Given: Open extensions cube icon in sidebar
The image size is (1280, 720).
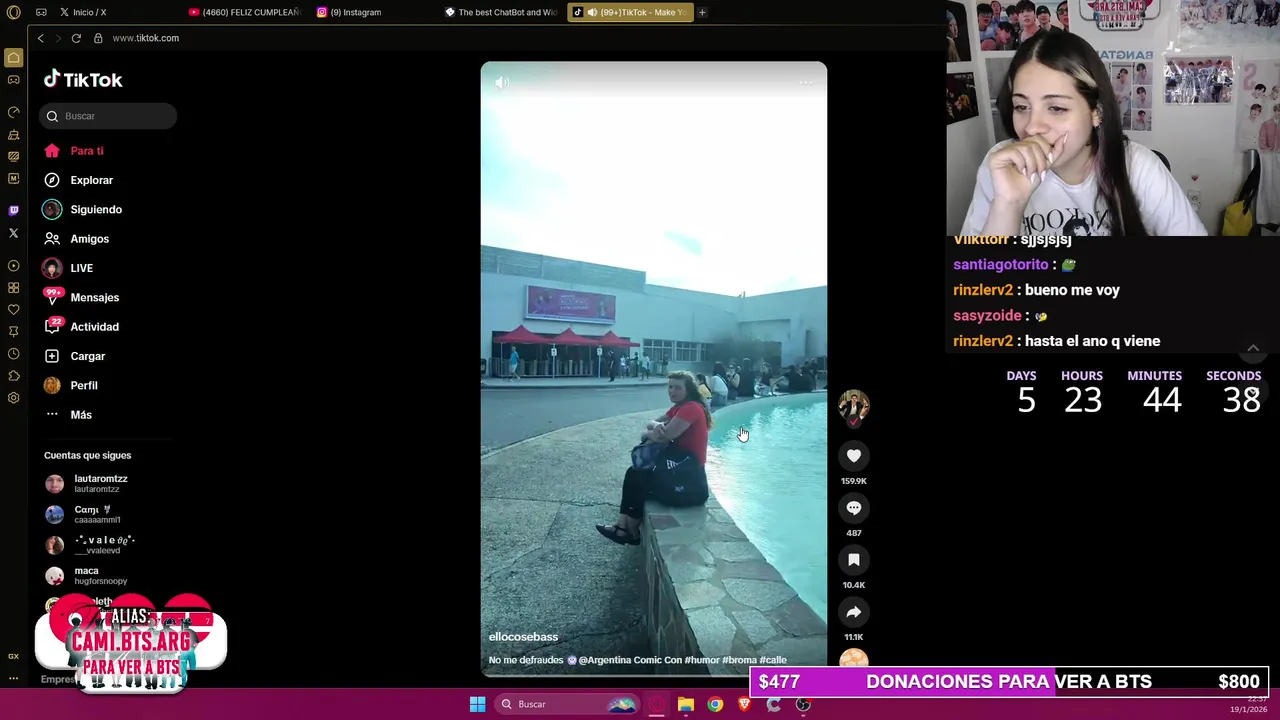Looking at the screenshot, I should tap(13, 376).
